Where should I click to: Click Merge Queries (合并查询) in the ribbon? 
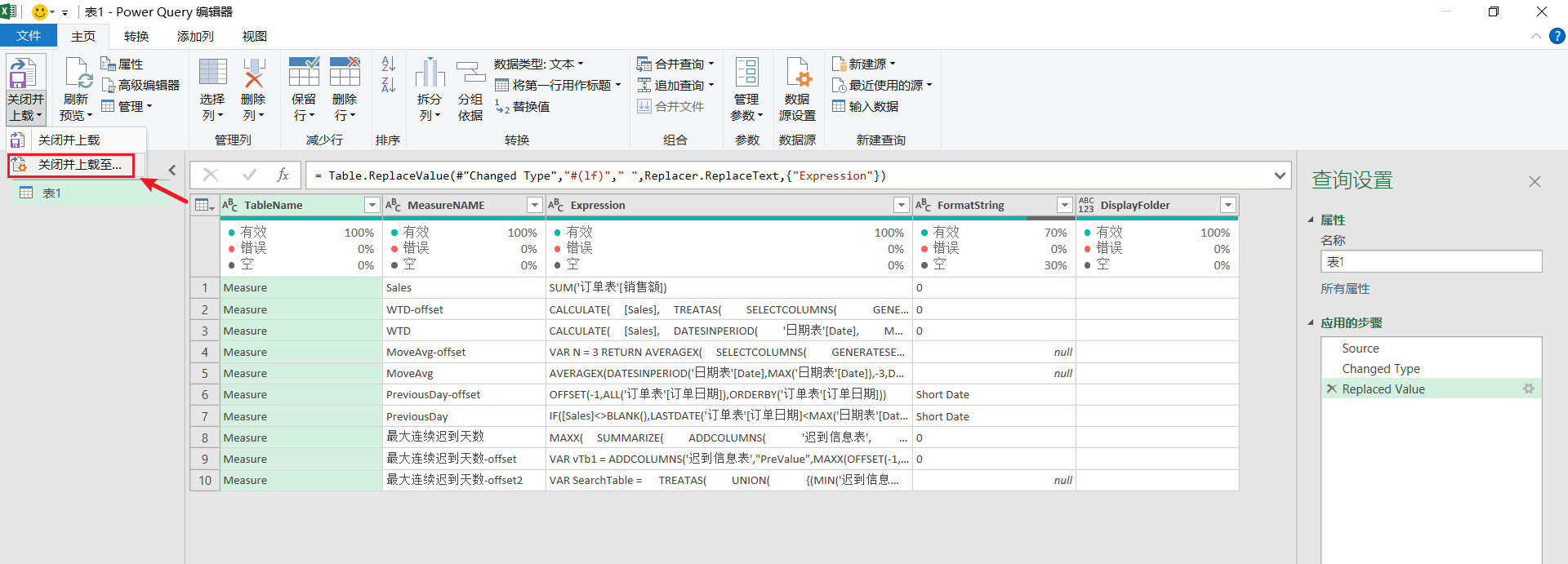pos(675,64)
